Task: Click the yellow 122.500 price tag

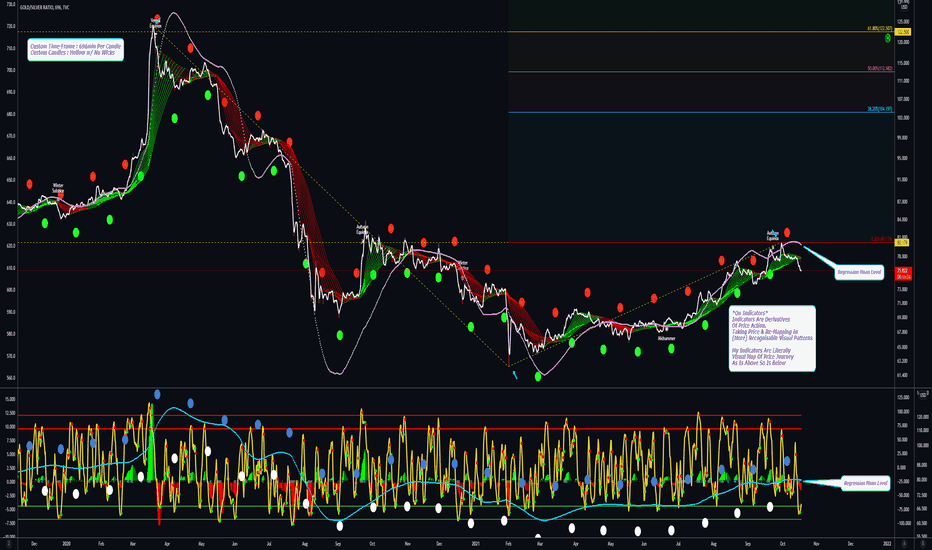Action: [x=902, y=32]
